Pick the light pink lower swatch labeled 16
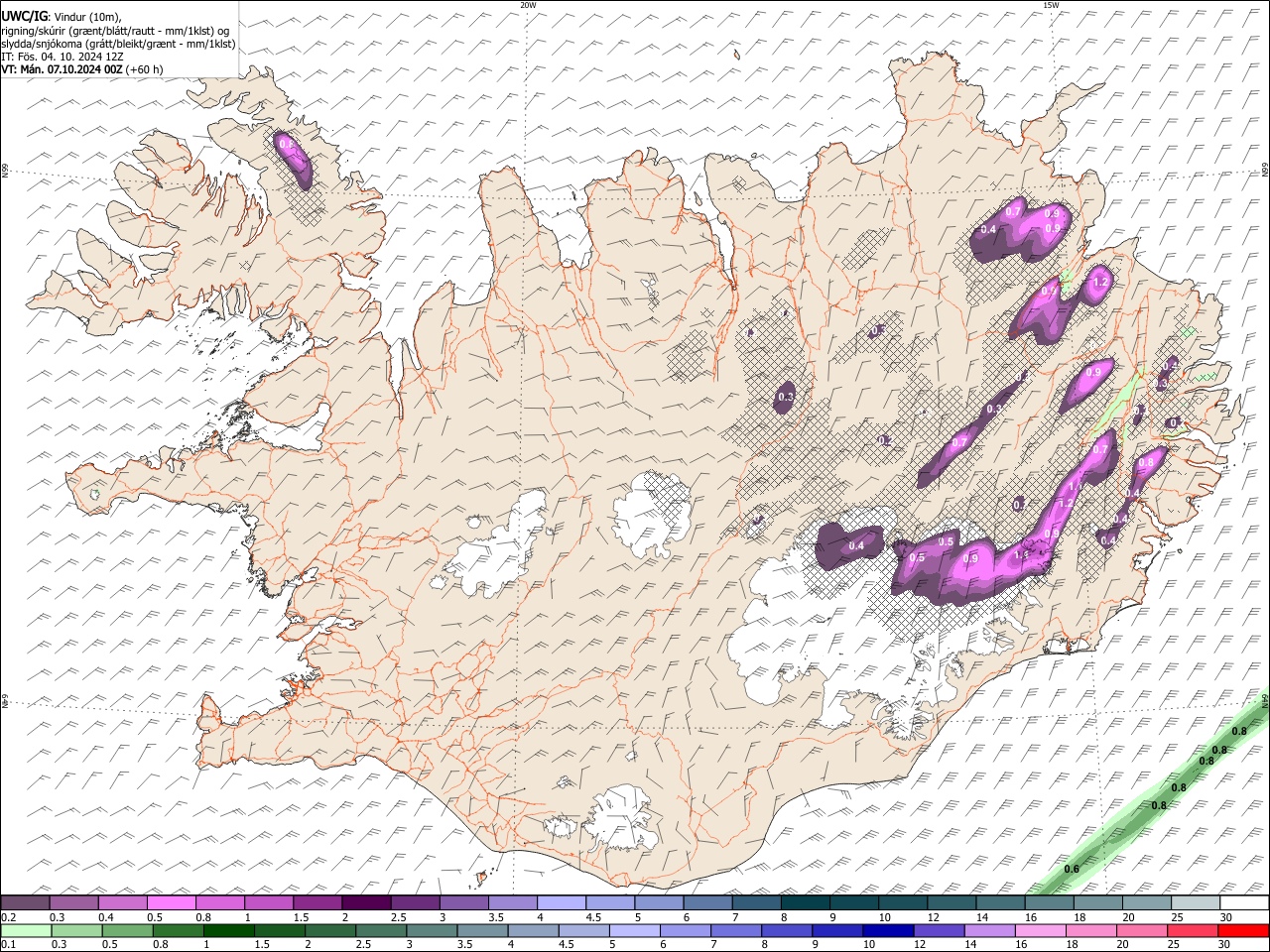 point(1042,930)
